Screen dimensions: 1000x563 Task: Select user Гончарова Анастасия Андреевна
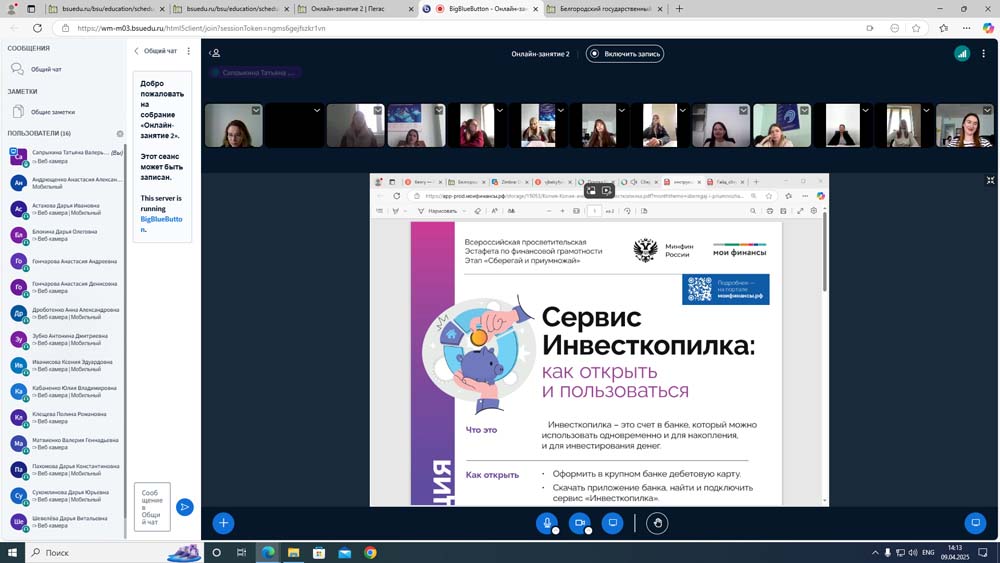pyautogui.click(x=66, y=261)
